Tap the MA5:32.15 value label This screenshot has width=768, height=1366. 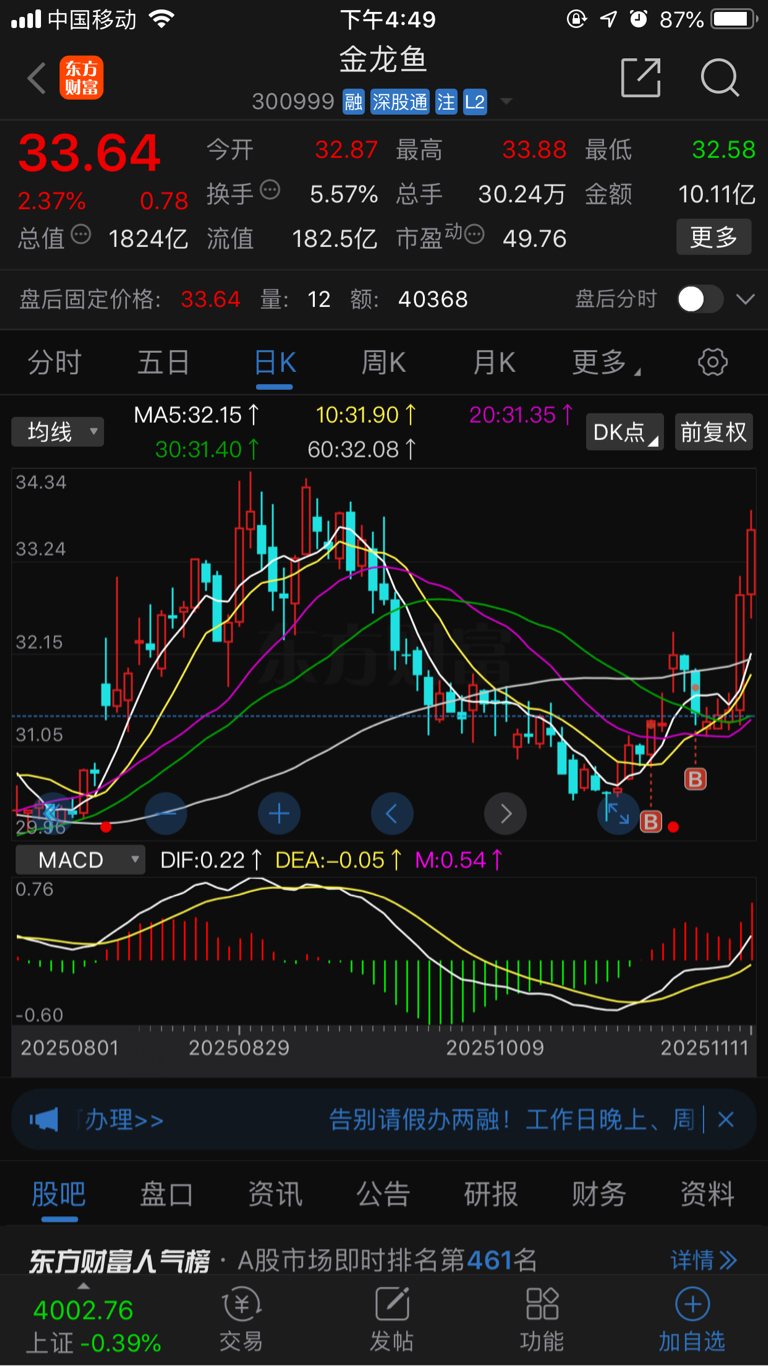pos(197,414)
